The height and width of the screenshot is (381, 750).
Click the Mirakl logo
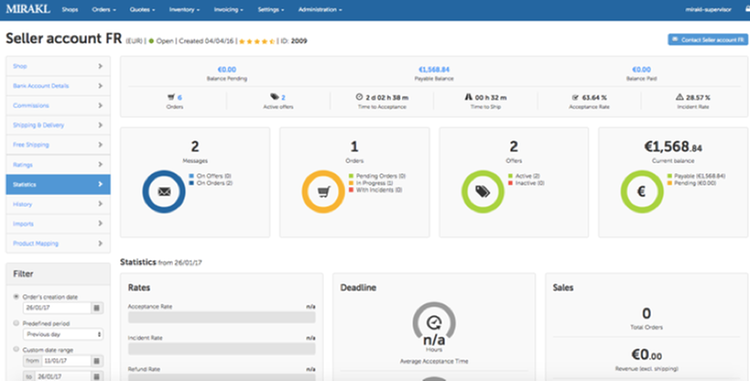(x=28, y=9)
